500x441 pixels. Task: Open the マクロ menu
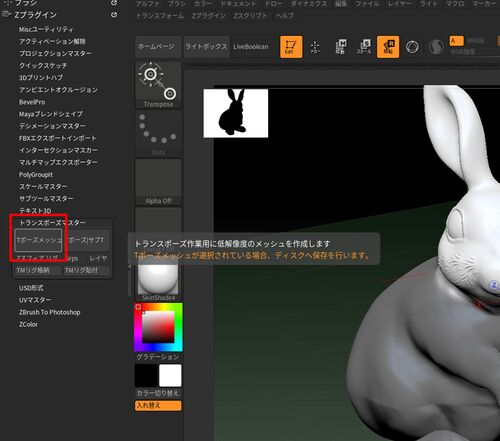455,4
